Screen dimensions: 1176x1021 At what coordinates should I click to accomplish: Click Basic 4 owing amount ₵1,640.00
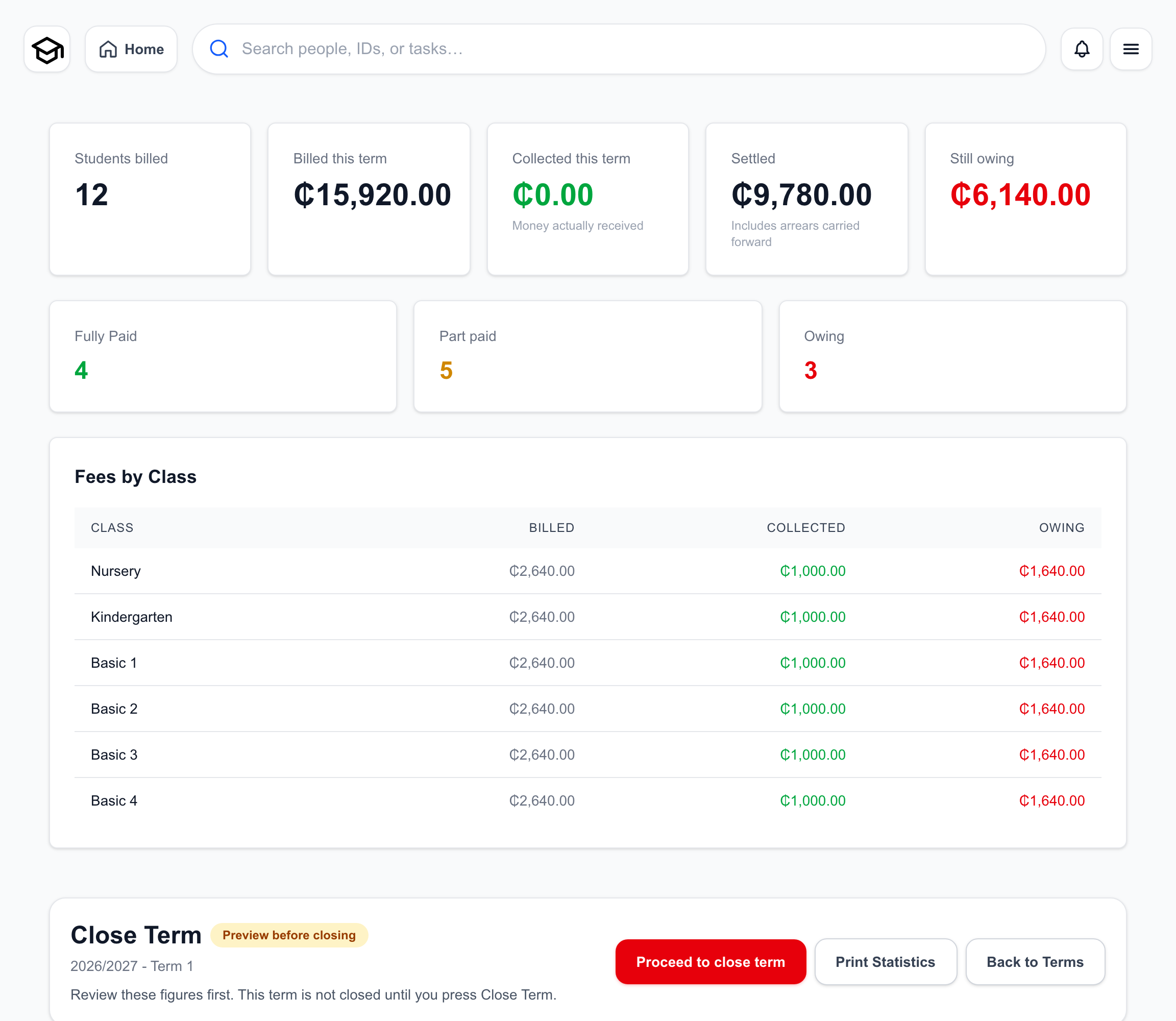pyautogui.click(x=1052, y=800)
